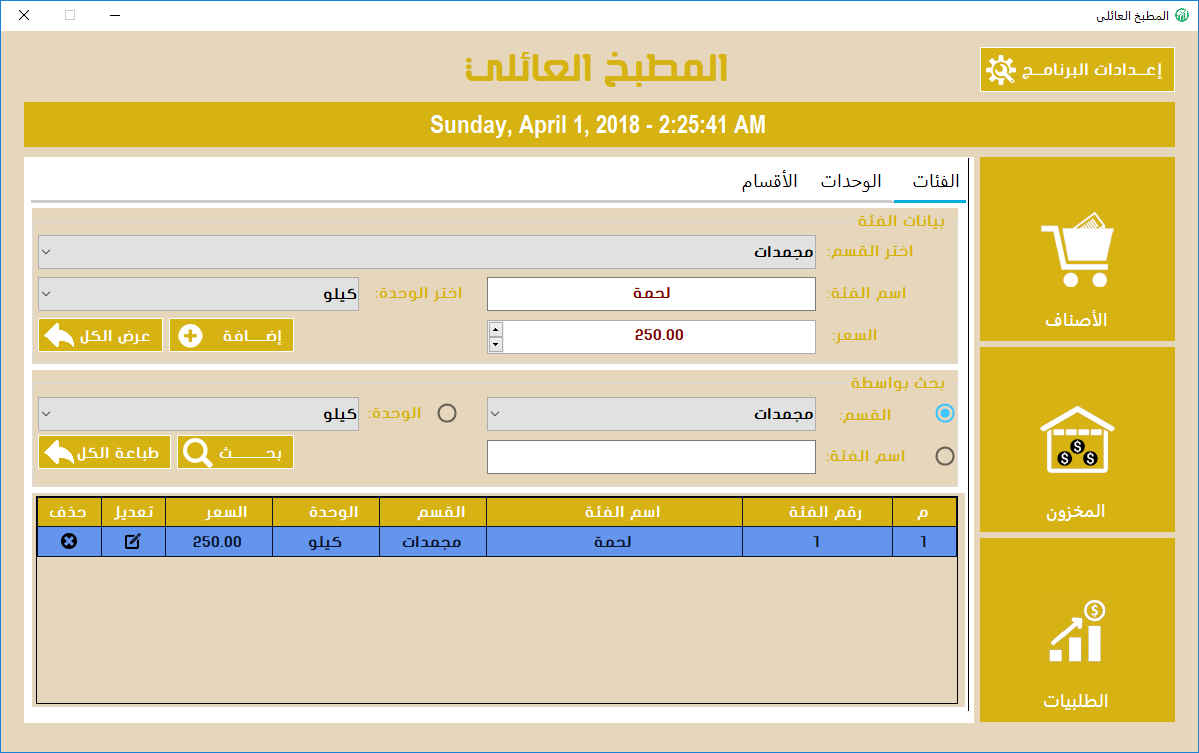Expand the اختر الوحدة dropdown
The height and width of the screenshot is (753, 1199).
tap(198, 294)
